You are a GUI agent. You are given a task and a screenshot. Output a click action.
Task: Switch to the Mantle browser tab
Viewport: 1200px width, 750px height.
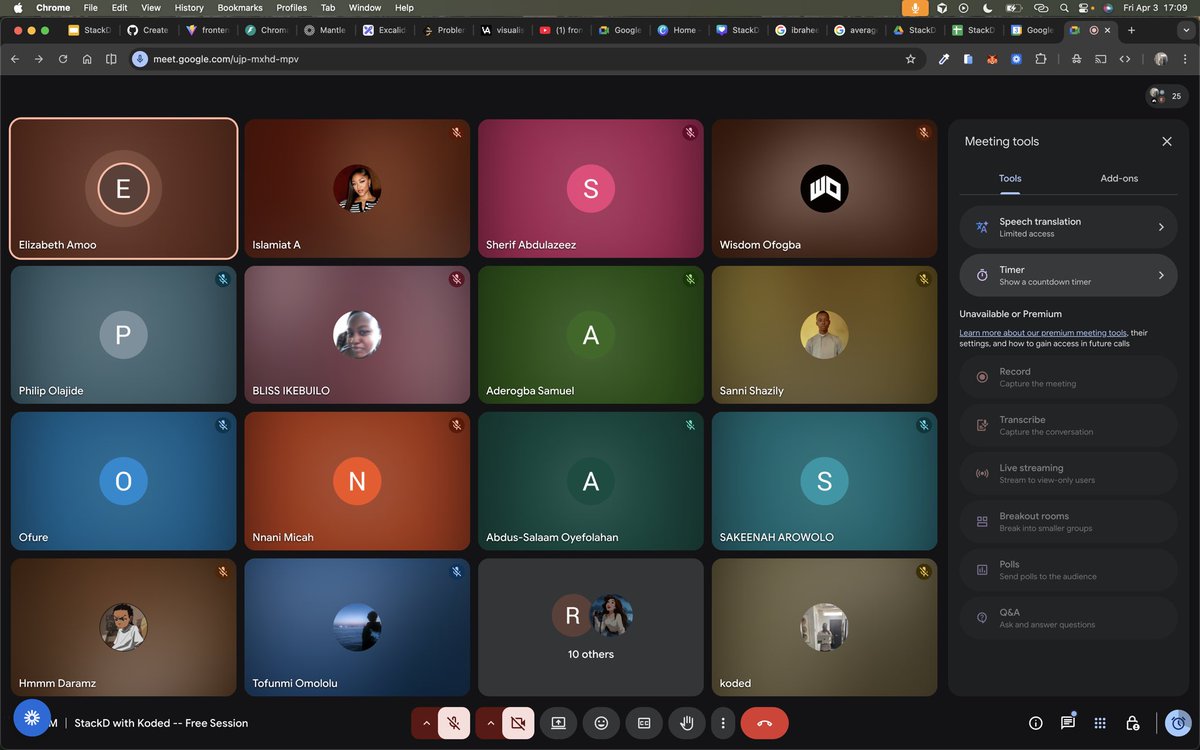click(326, 30)
